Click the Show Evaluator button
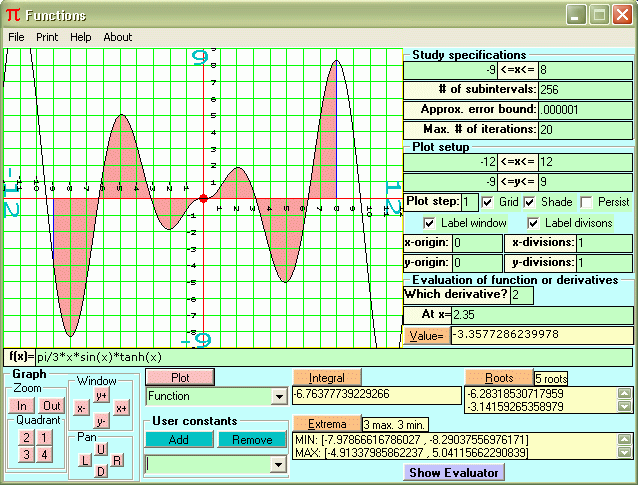 point(453,472)
